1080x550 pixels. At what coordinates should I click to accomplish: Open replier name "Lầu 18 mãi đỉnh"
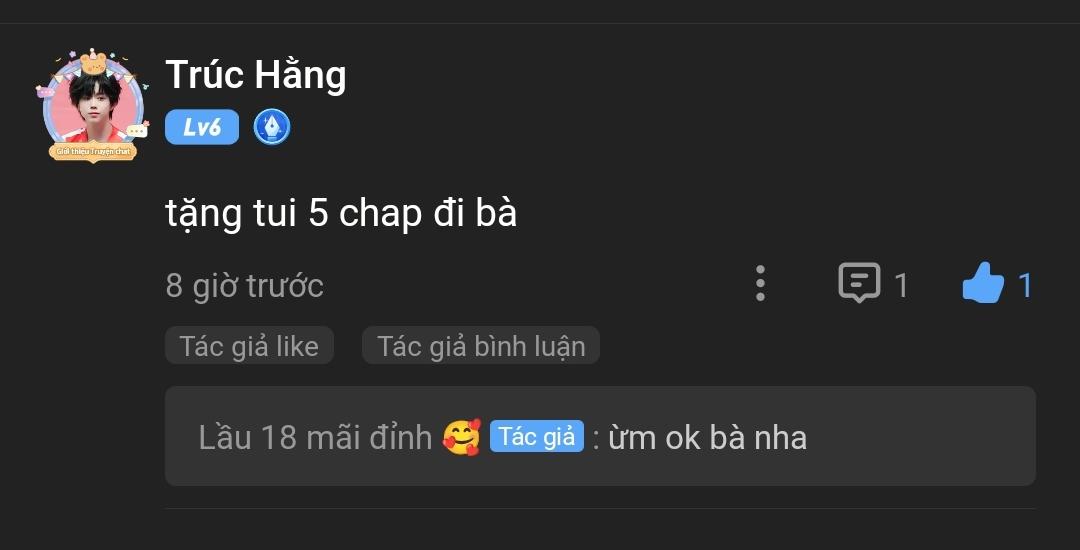tap(315, 438)
